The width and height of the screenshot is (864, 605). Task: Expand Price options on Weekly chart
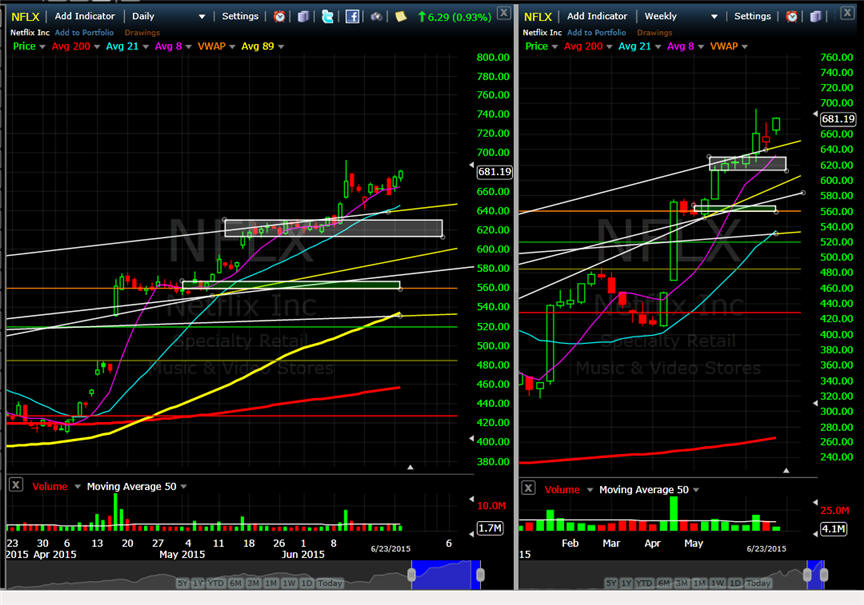tap(555, 47)
